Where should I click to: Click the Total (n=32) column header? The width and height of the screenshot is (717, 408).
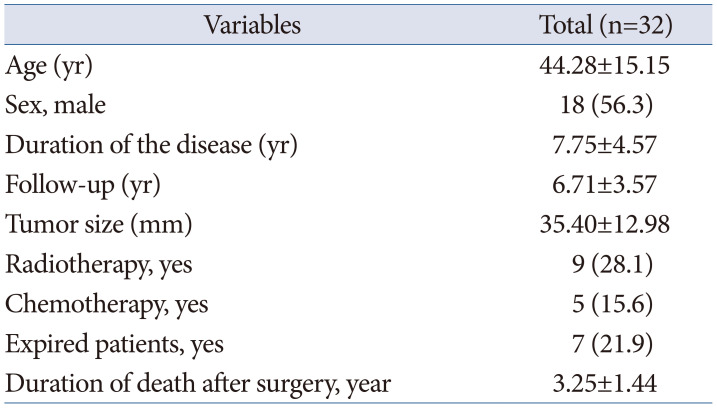pos(604,24)
